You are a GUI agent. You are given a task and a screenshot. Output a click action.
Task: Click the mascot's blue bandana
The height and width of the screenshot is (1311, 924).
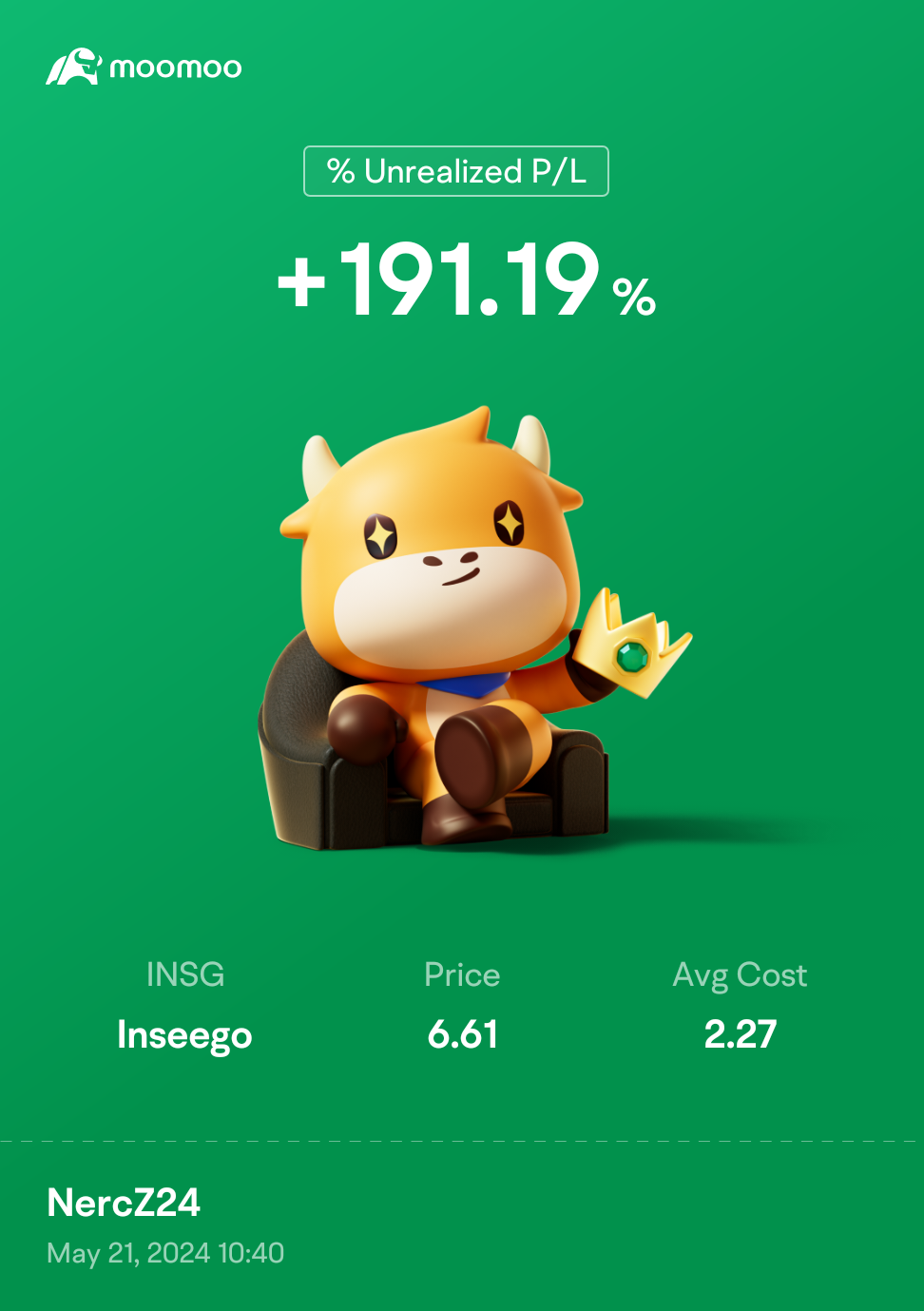click(x=466, y=684)
